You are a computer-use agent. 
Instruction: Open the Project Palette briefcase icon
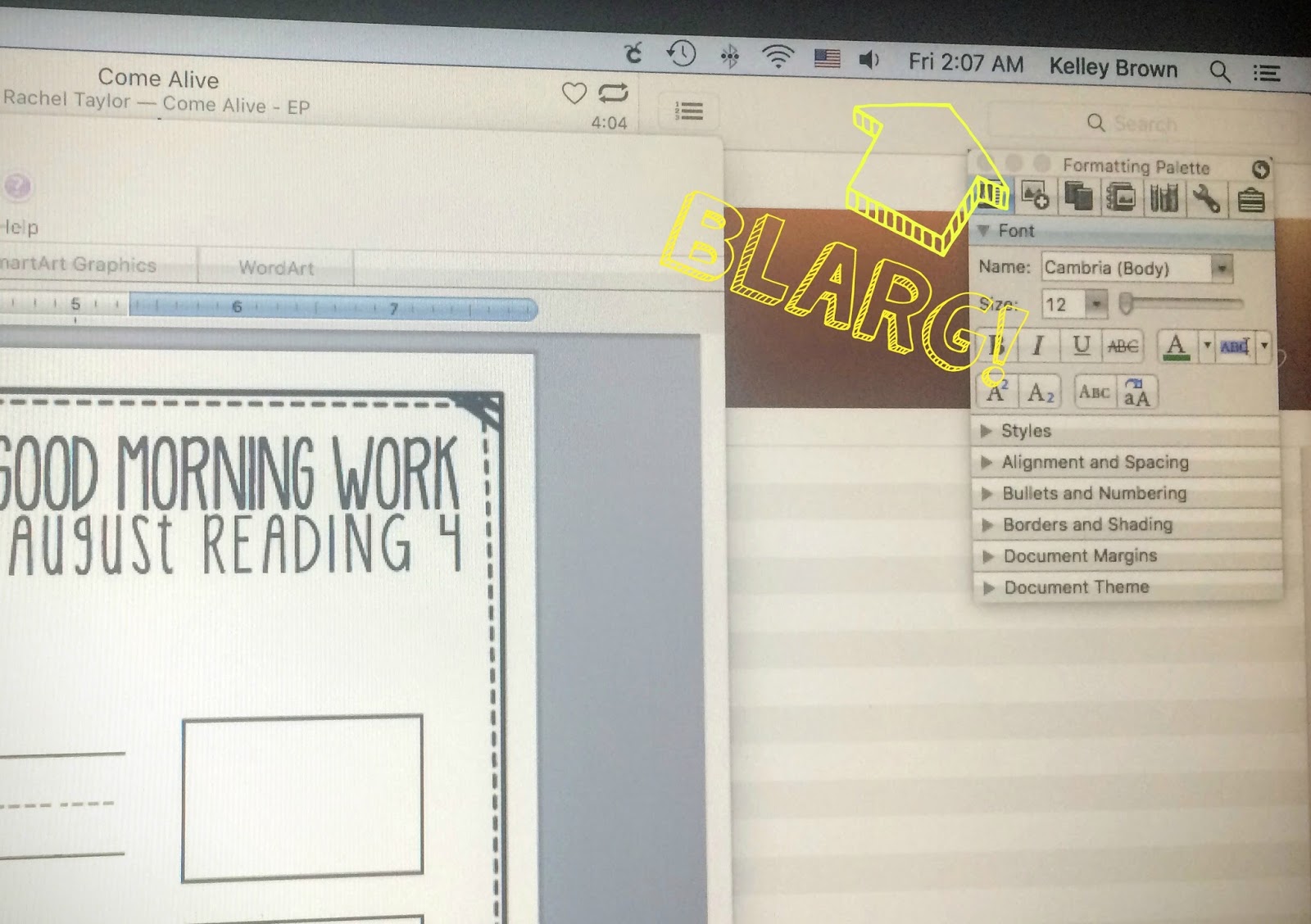(1250, 200)
